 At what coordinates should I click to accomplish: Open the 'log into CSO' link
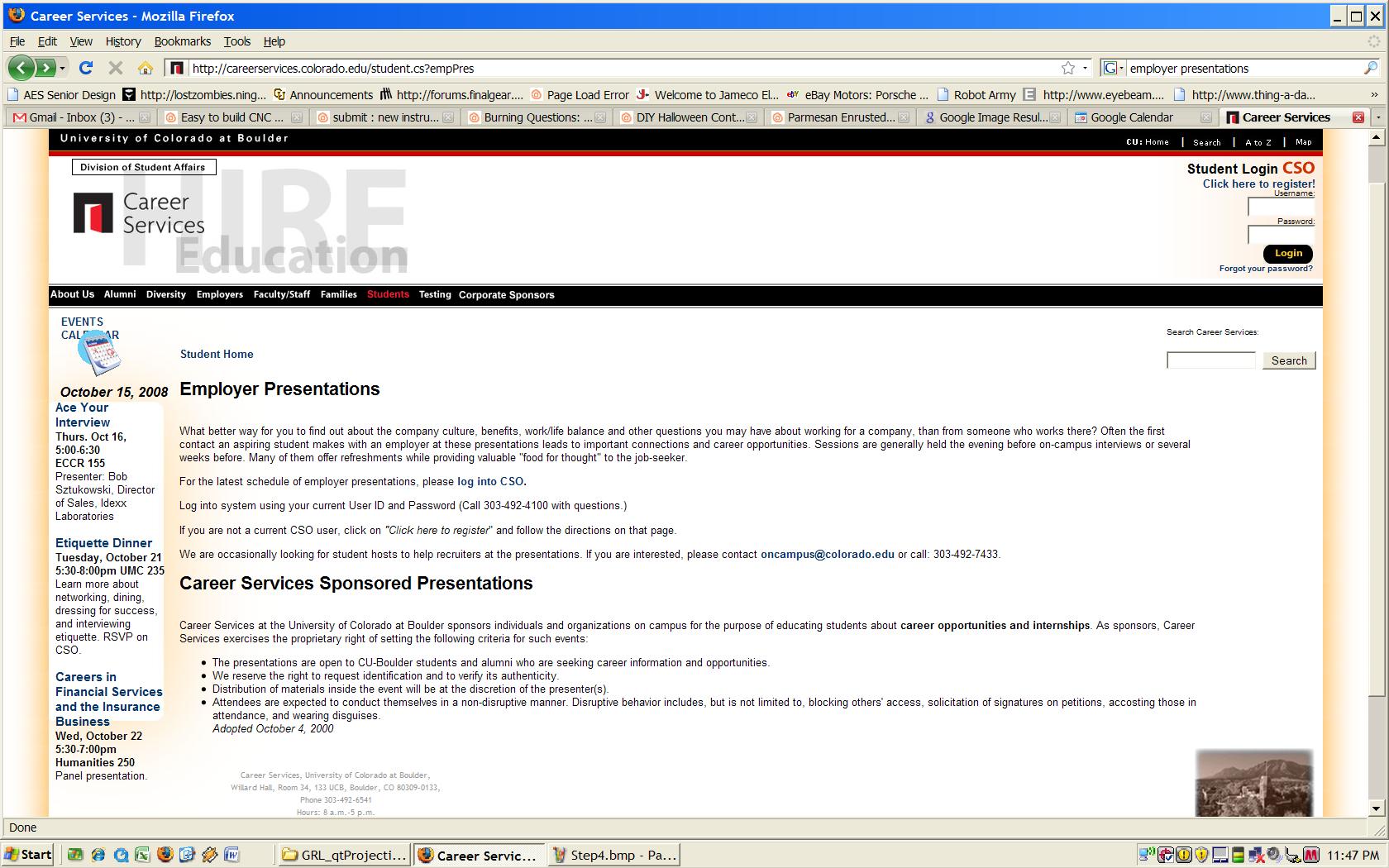pos(490,481)
